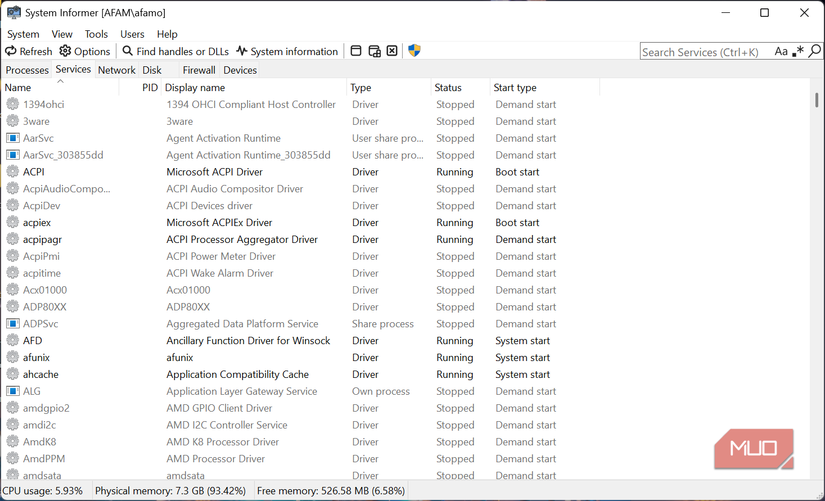Open the Tools menu
The image size is (825, 501).
click(x=96, y=34)
